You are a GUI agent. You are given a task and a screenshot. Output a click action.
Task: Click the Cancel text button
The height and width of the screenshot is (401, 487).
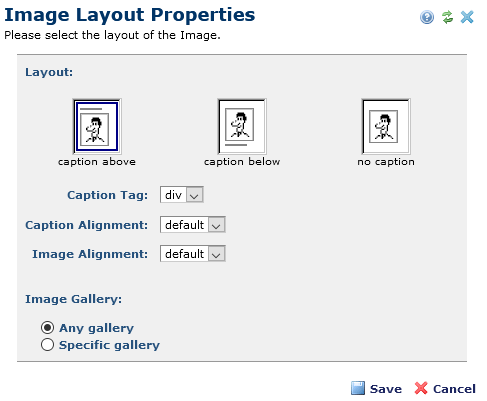(454, 389)
